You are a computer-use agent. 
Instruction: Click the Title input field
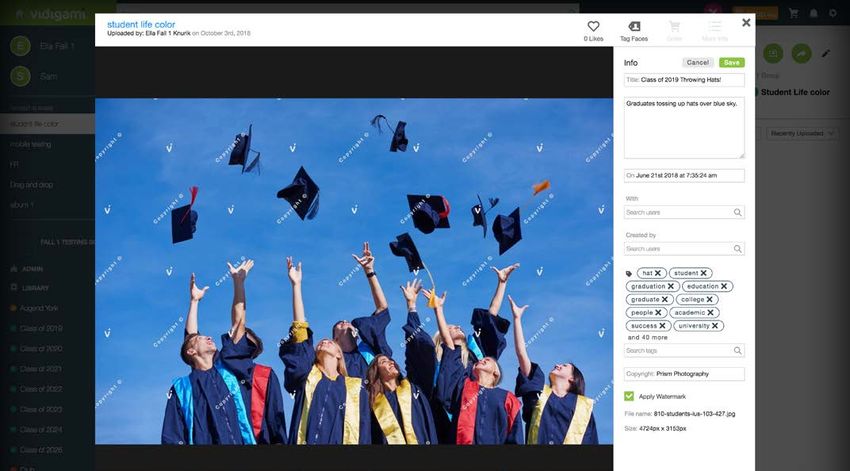coord(684,79)
